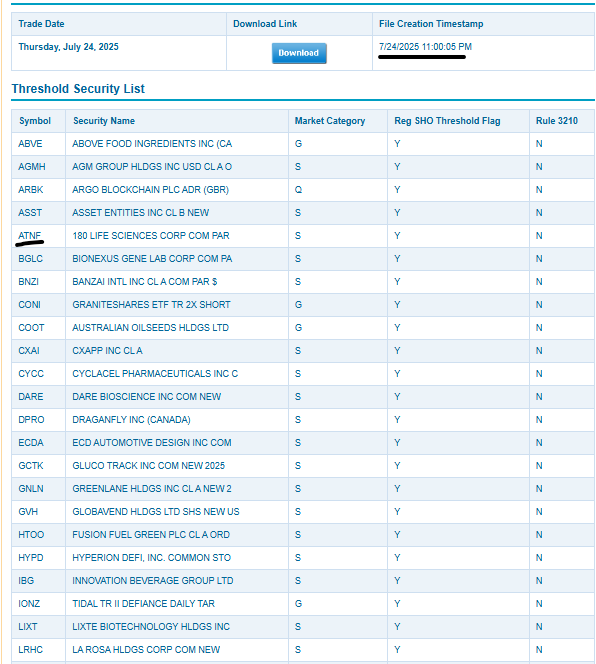
Task: Click DRAGANFLY INC (CANADA) security name
Action: (131, 419)
